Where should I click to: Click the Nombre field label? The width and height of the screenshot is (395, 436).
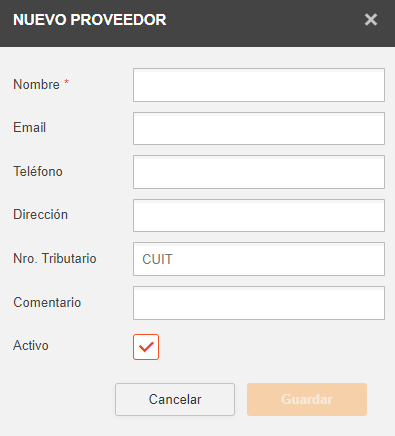[x=36, y=84]
